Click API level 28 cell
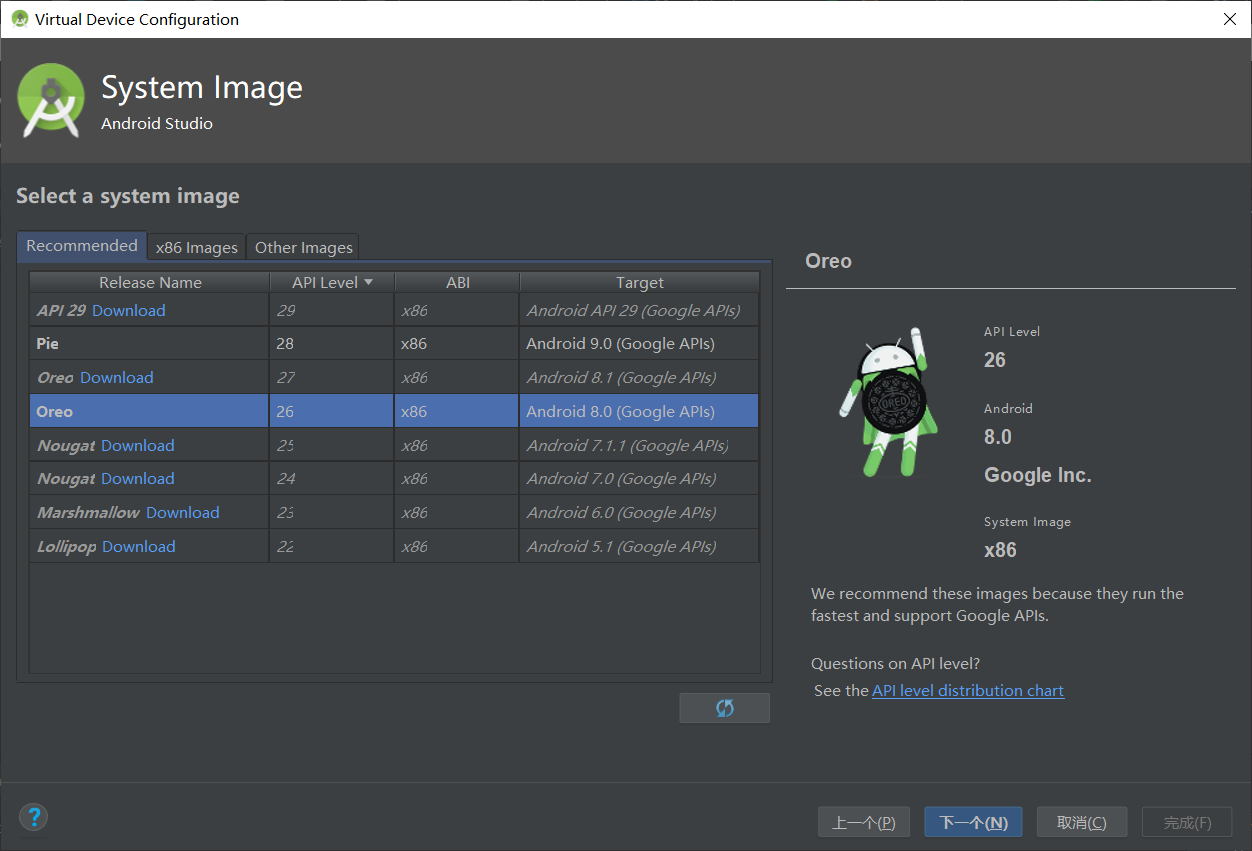 [x=332, y=343]
